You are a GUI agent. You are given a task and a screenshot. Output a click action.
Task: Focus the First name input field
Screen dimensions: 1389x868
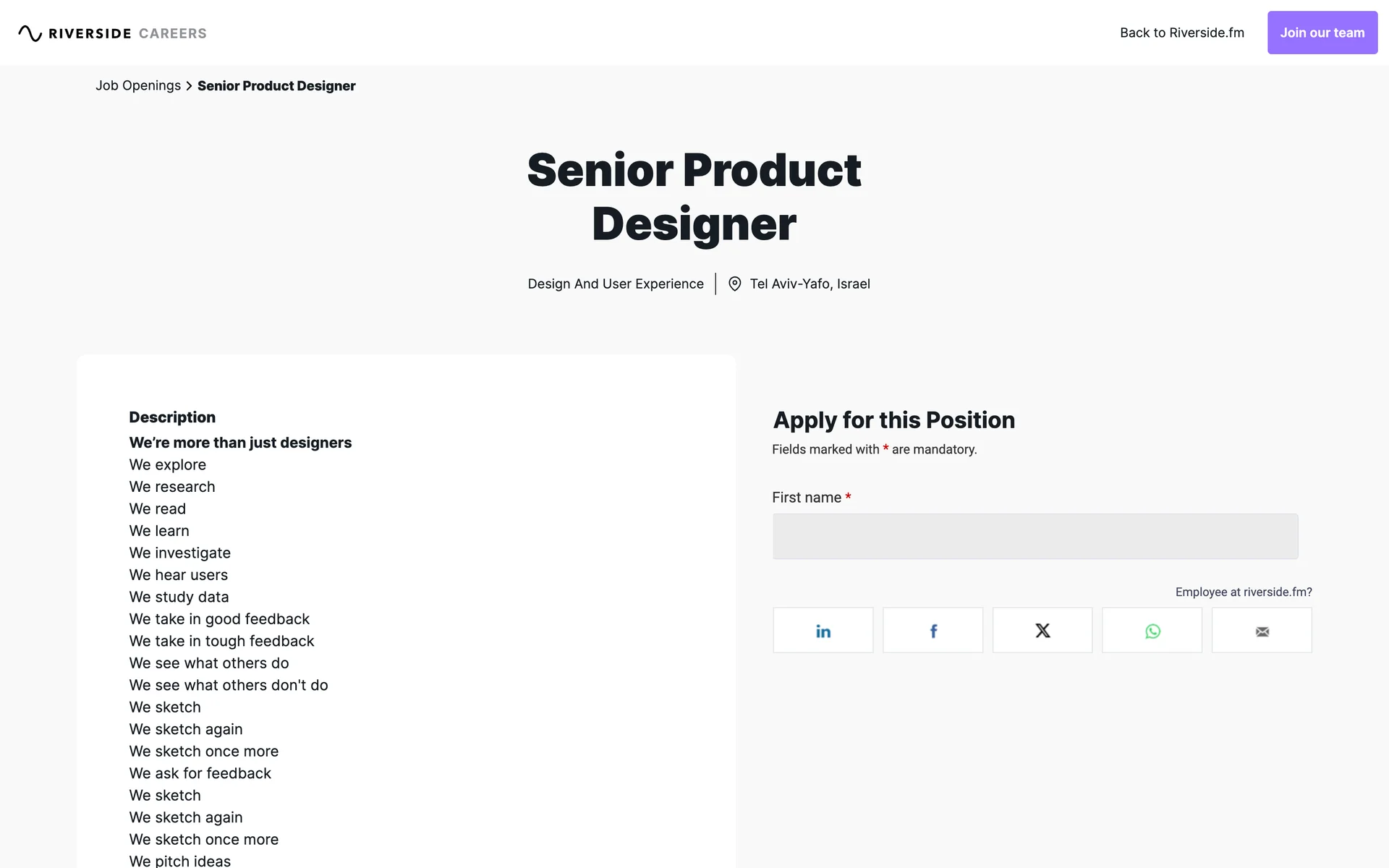tap(1035, 536)
